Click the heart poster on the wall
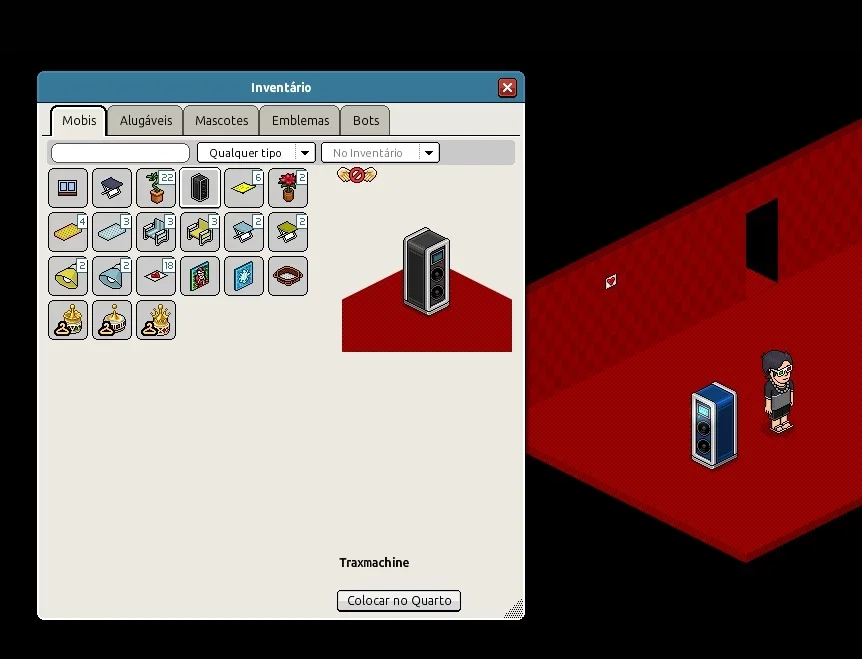 pyautogui.click(x=611, y=281)
